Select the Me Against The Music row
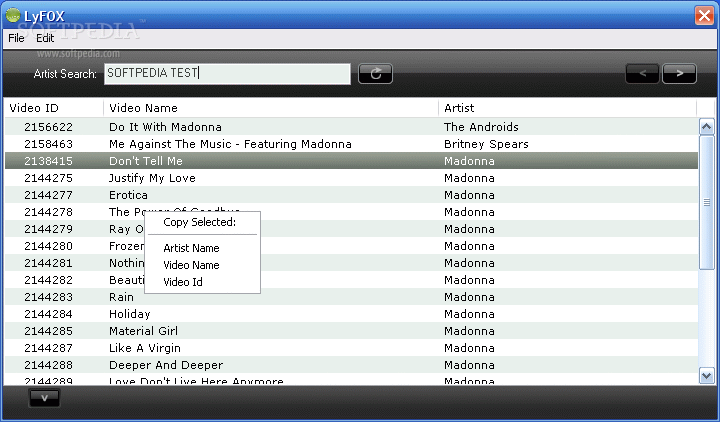The image size is (720, 422). coord(351,144)
